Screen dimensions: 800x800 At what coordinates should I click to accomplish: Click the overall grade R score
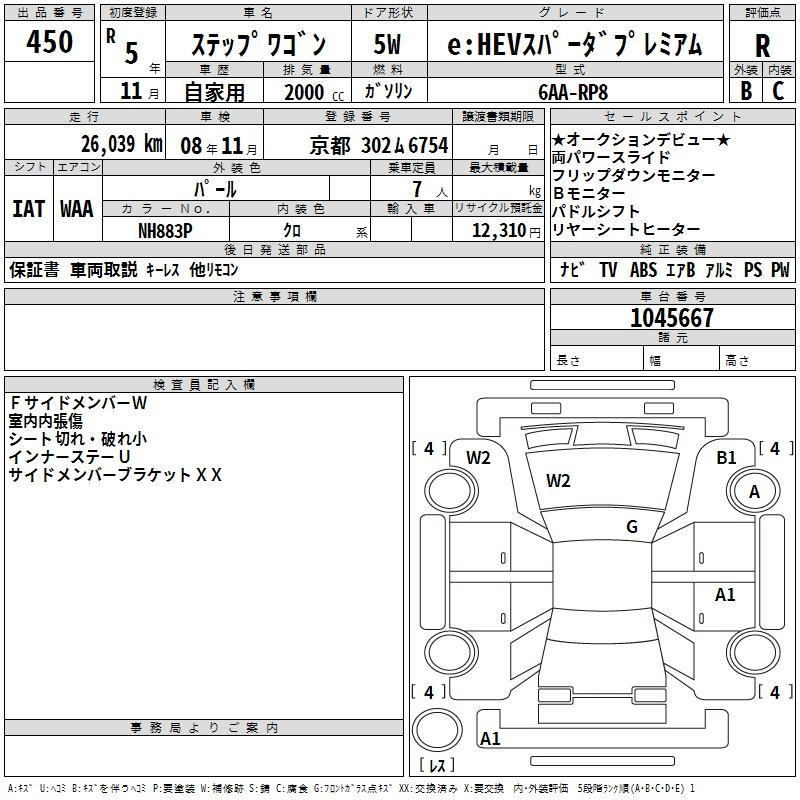pos(762,46)
